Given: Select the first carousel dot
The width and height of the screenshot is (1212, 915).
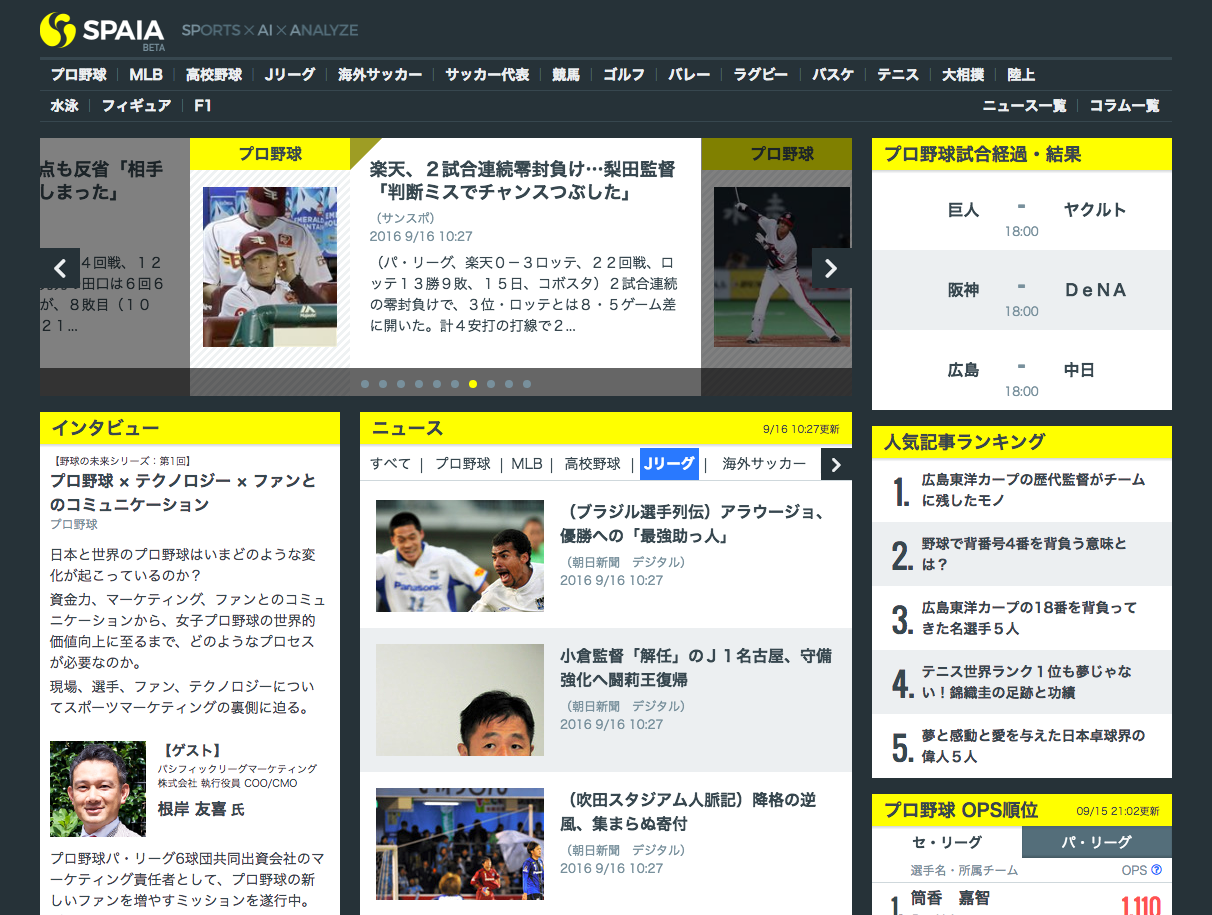Looking at the screenshot, I should [365, 383].
